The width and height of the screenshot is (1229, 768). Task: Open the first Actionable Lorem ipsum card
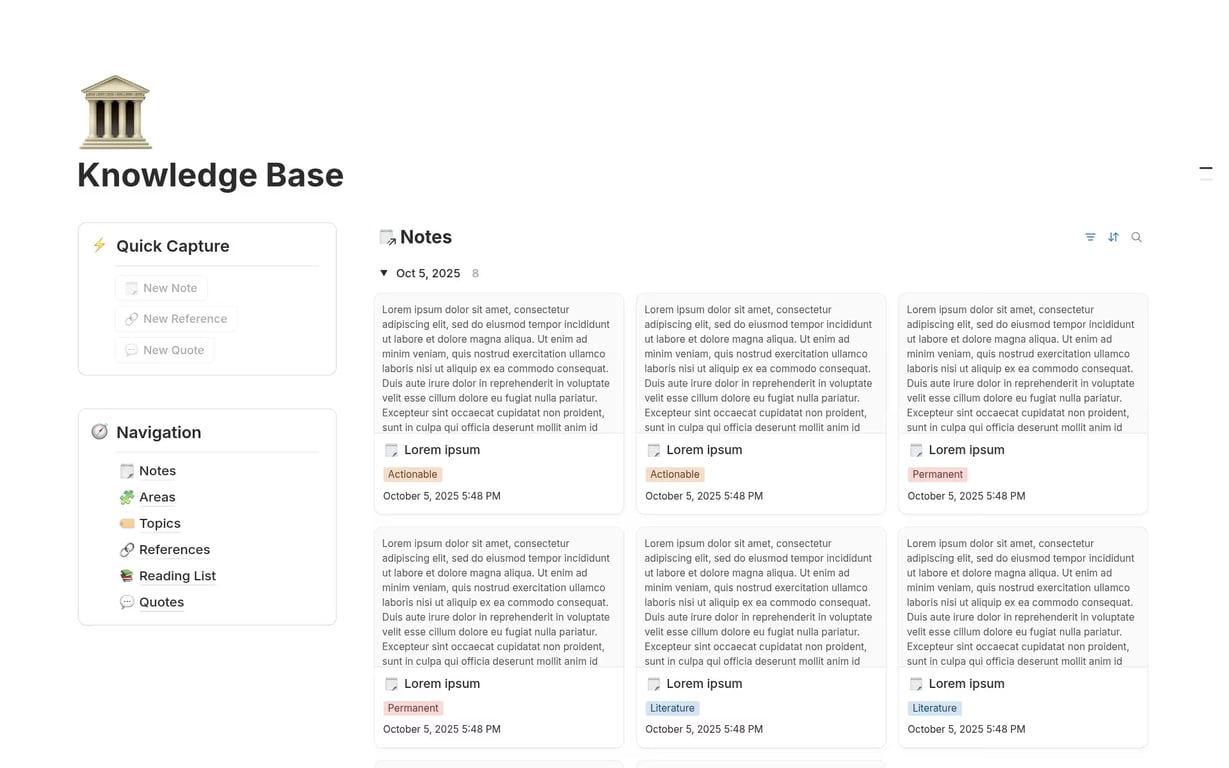[x=441, y=450]
